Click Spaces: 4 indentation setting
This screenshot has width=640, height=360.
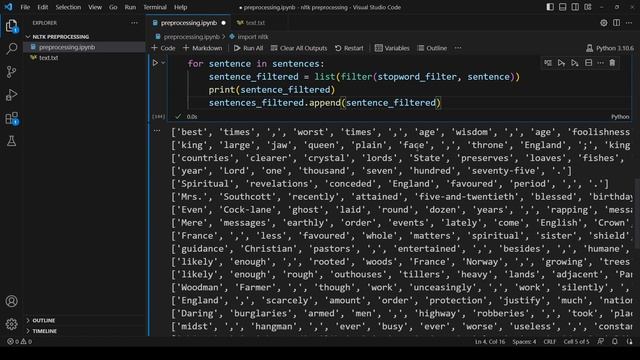[x=524, y=342]
